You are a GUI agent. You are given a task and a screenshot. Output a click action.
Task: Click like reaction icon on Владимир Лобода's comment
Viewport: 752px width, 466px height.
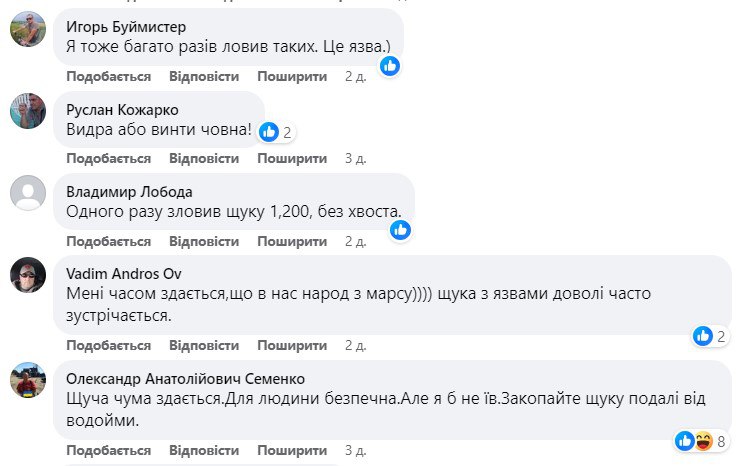click(400, 229)
